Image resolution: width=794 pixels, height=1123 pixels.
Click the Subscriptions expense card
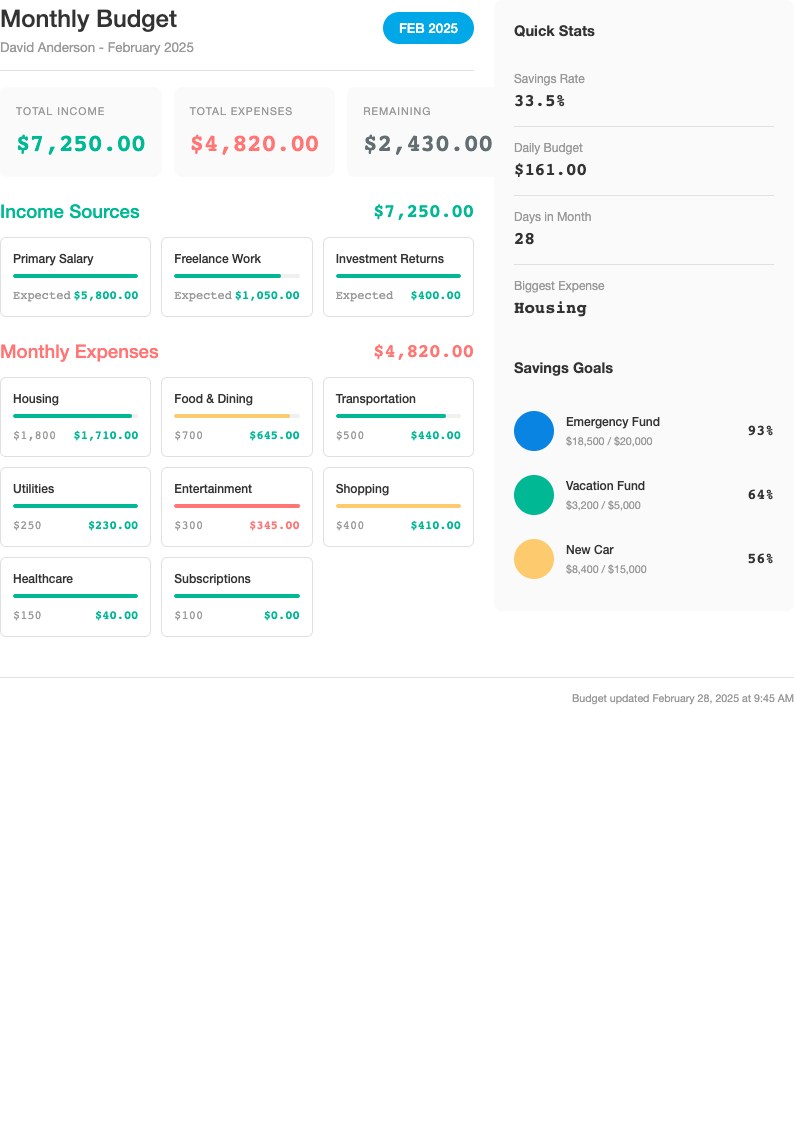237,597
